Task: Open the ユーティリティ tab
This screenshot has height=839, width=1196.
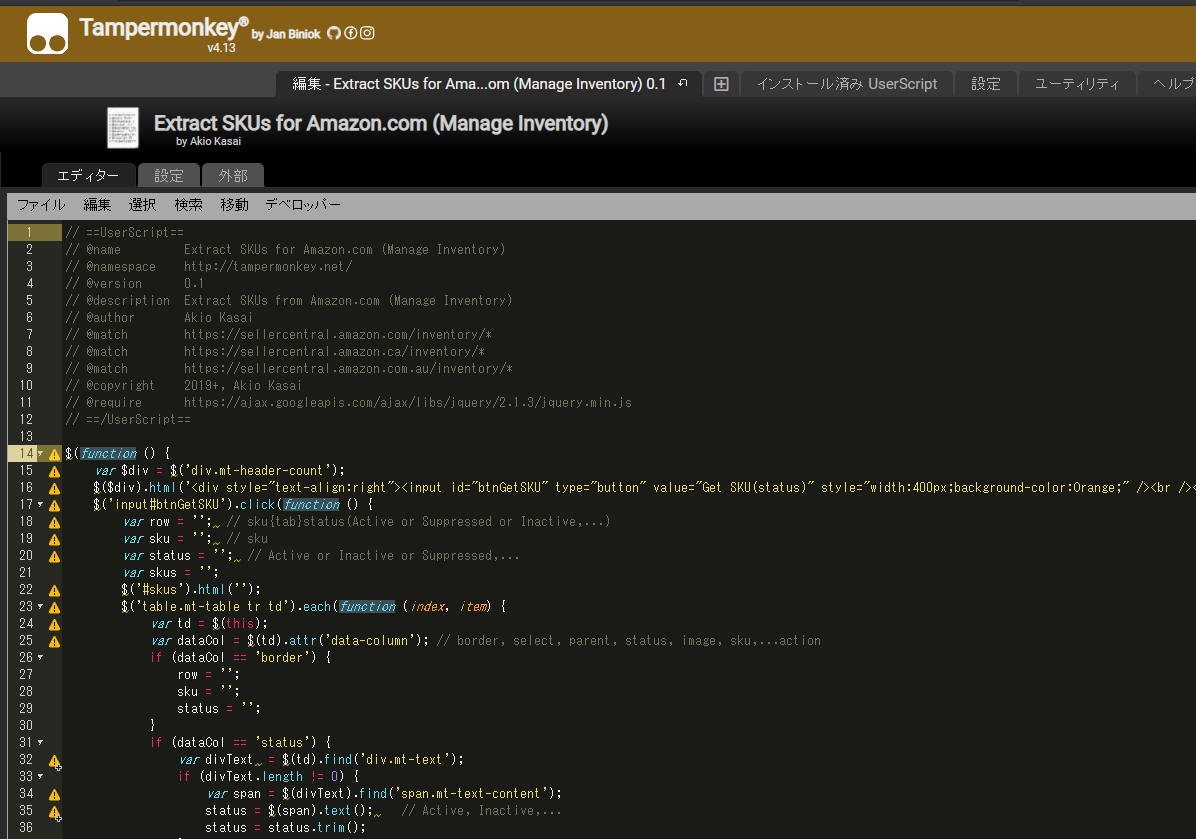Action: pyautogui.click(x=1077, y=84)
